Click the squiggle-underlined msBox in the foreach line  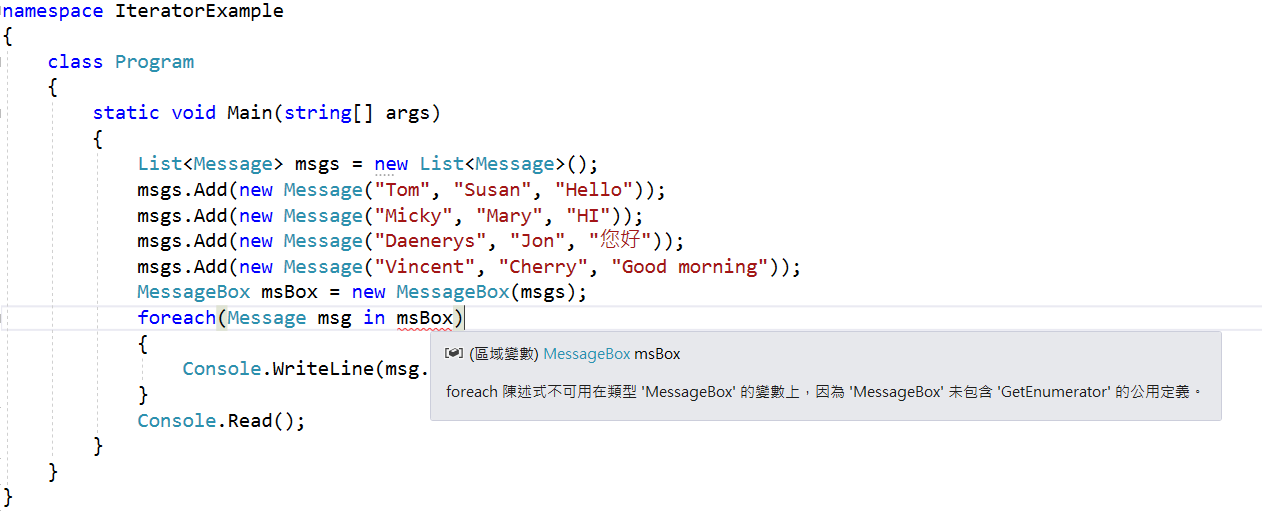click(425, 318)
